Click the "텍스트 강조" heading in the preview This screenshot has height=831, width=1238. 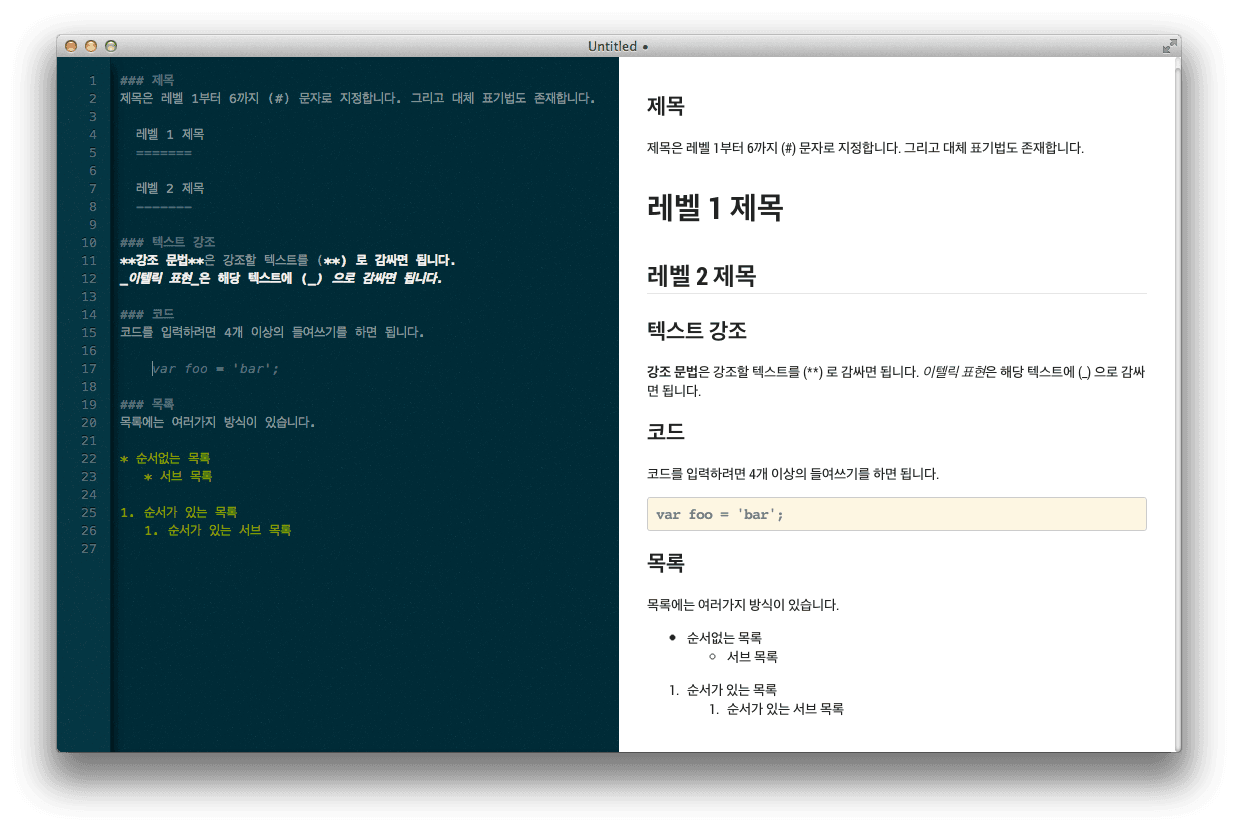click(697, 330)
